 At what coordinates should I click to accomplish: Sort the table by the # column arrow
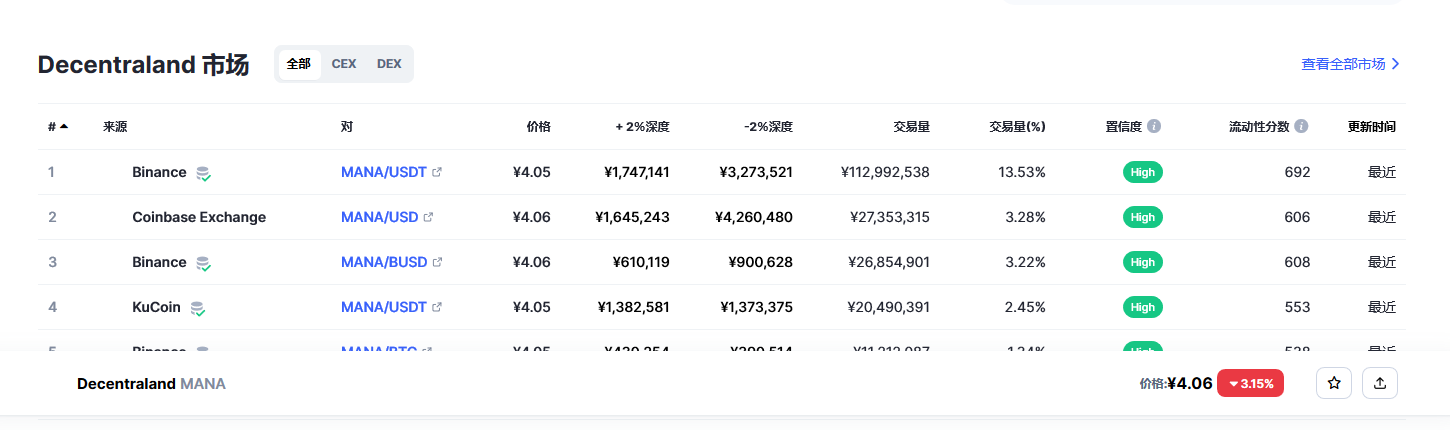tap(64, 127)
